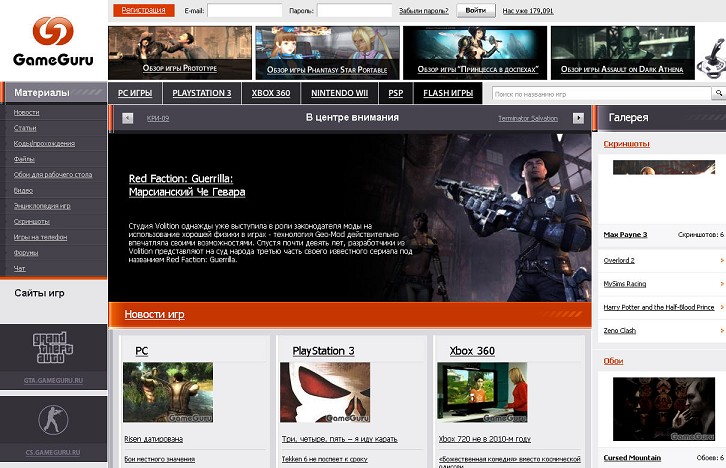Switch to the PC ИГРЫ tab
The width and height of the screenshot is (726, 468).
(135, 93)
